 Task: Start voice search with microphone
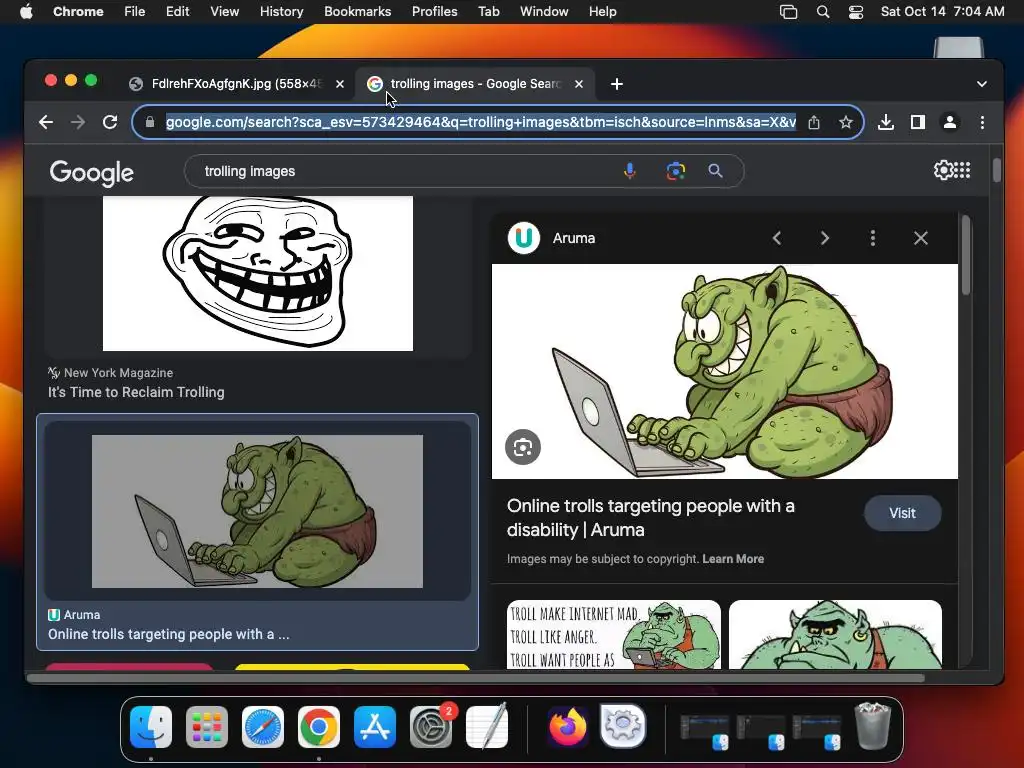[x=630, y=171]
